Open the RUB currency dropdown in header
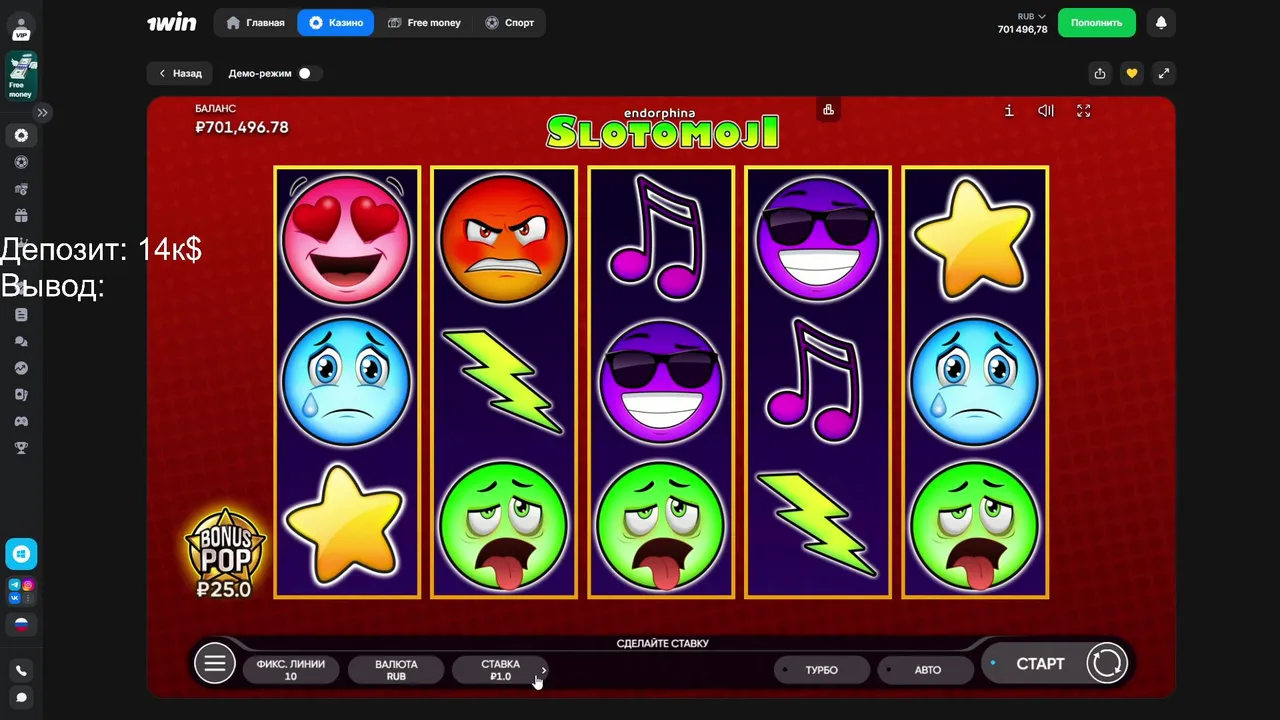The height and width of the screenshot is (720, 1280). click(1032, 16)
